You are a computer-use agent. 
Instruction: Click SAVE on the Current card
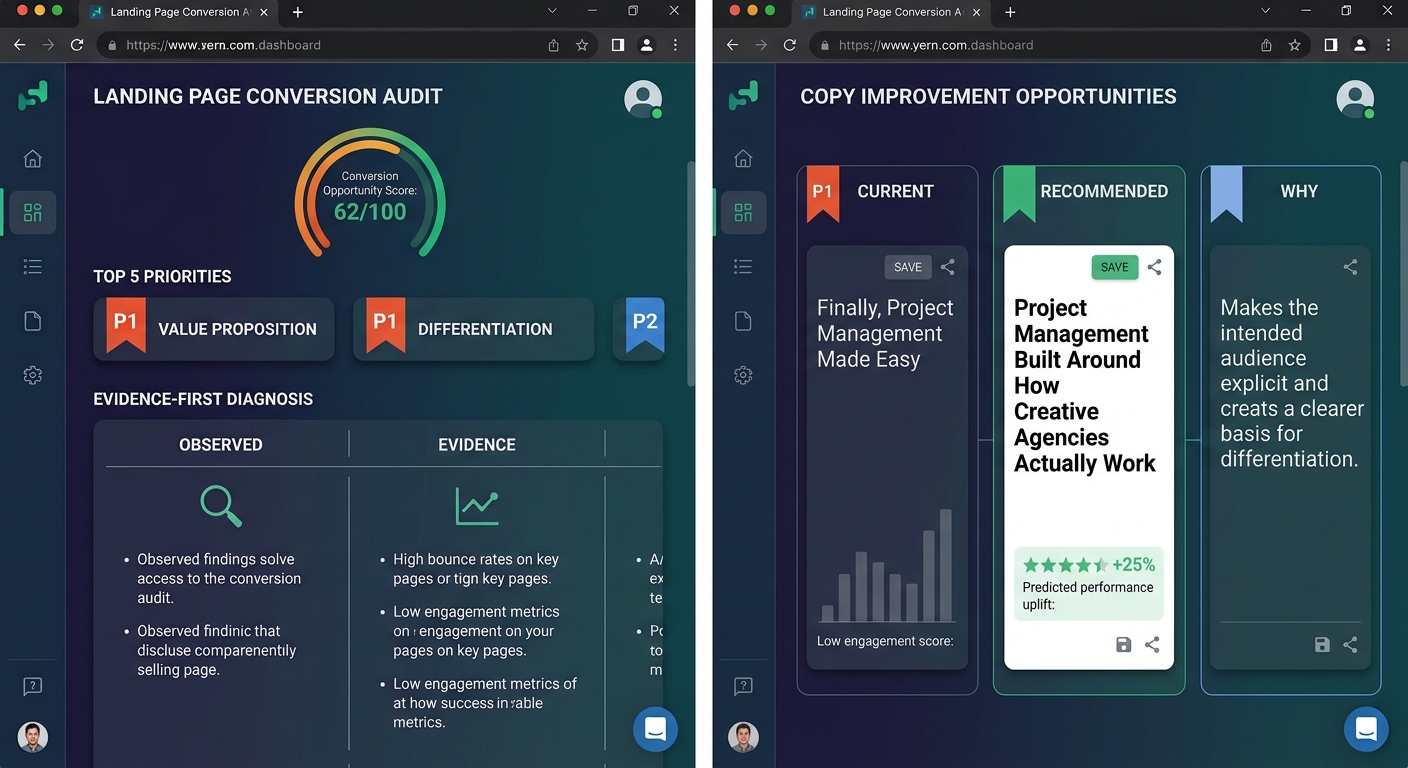908,267
